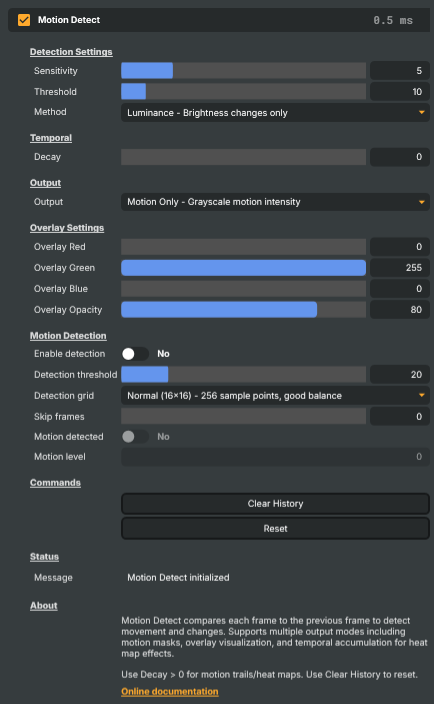
Task: Click the Motion level readout field
Action: [275, 457]
